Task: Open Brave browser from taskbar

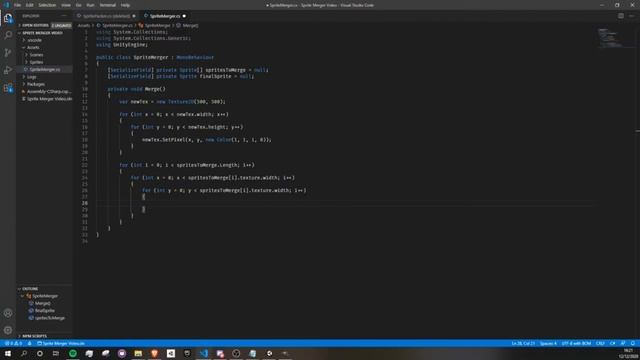Action: pyautogui.click(x=154, y=353)
